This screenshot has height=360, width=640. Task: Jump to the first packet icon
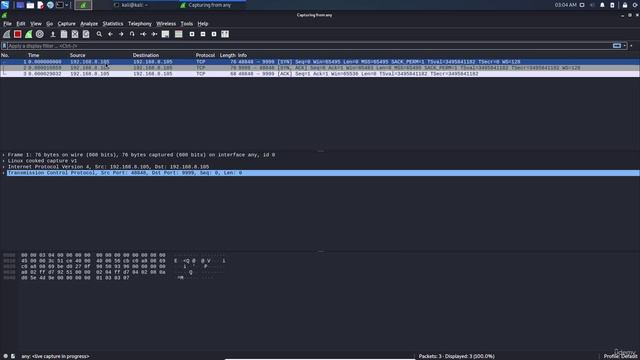click(x=143, y=34)
